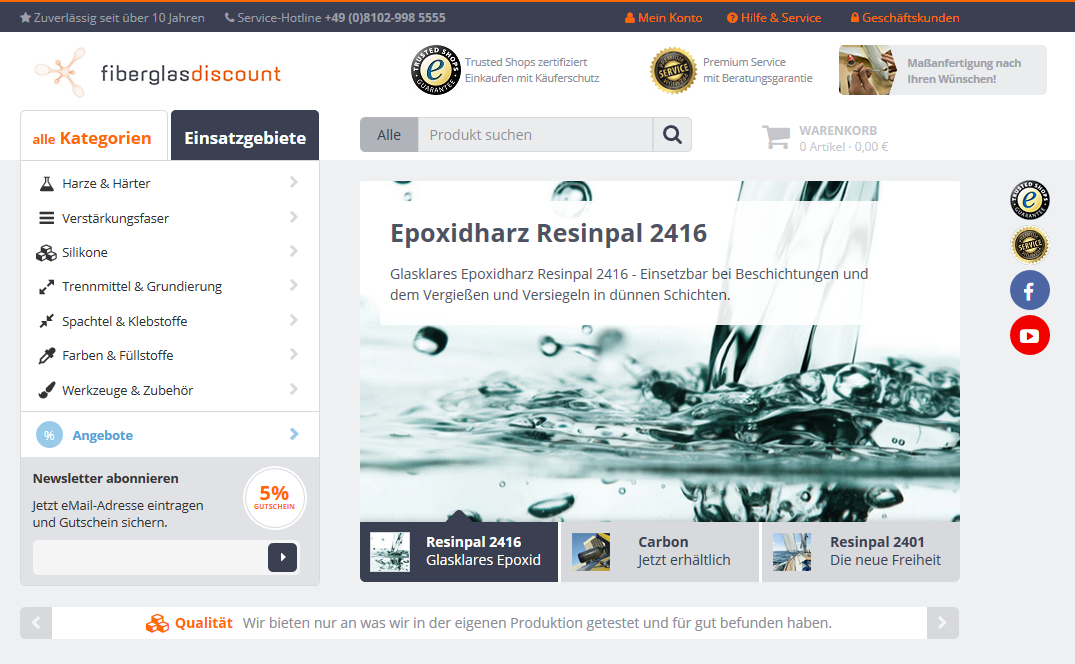Expand Farben & Füllstoffe submenu chevron
This screenshot has width=1075, height=664.
pos(293,354)
